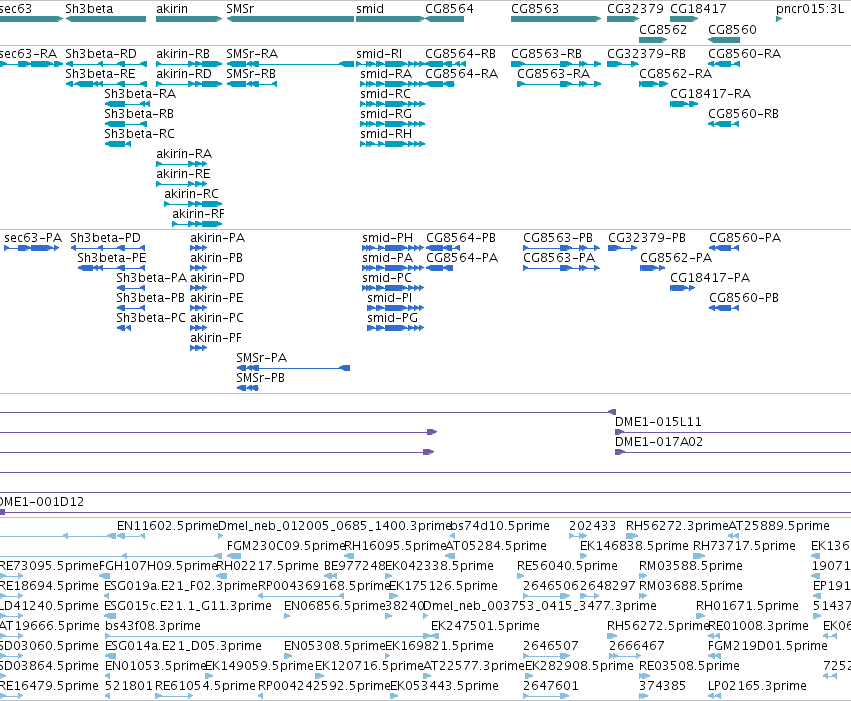Viewport: 851px width, 701px height.
Task: Click the akirin-PA protein label
Action: pos(218,238)
